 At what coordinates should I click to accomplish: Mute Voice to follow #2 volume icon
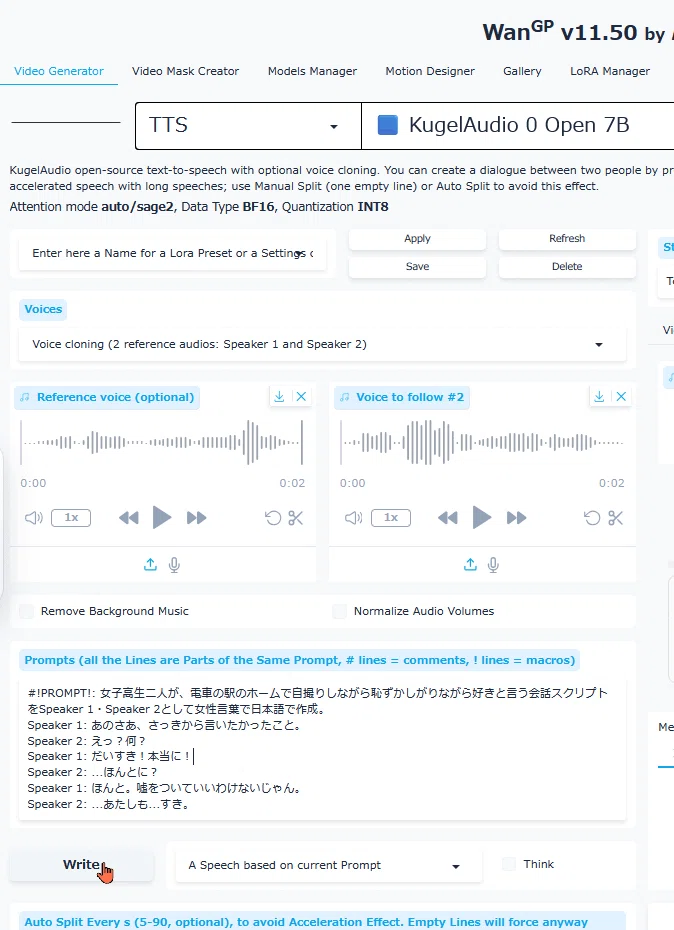tap(354, 518)
